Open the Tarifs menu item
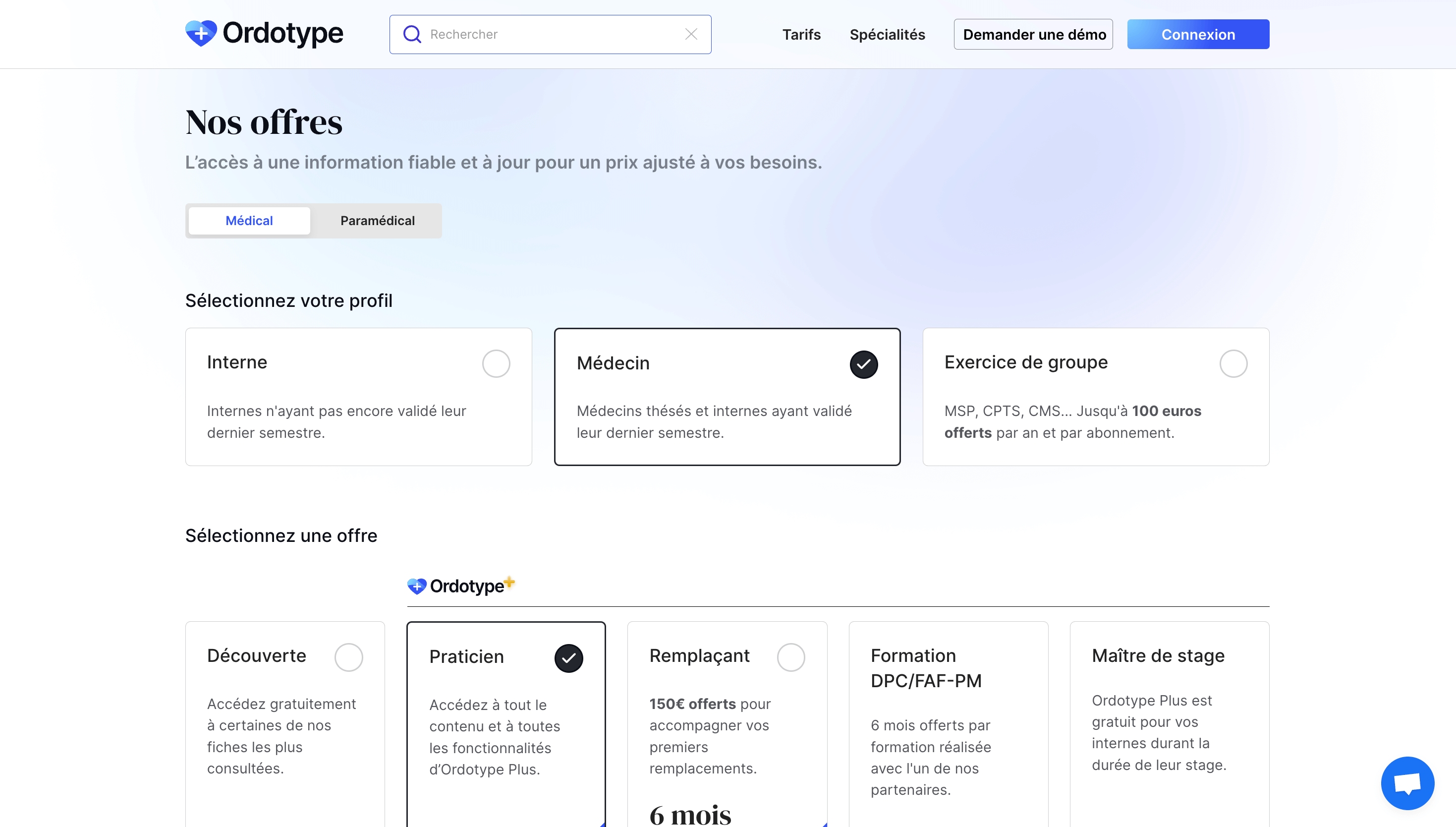This screenshot has width=1456, height=827. tap(801, 35)
